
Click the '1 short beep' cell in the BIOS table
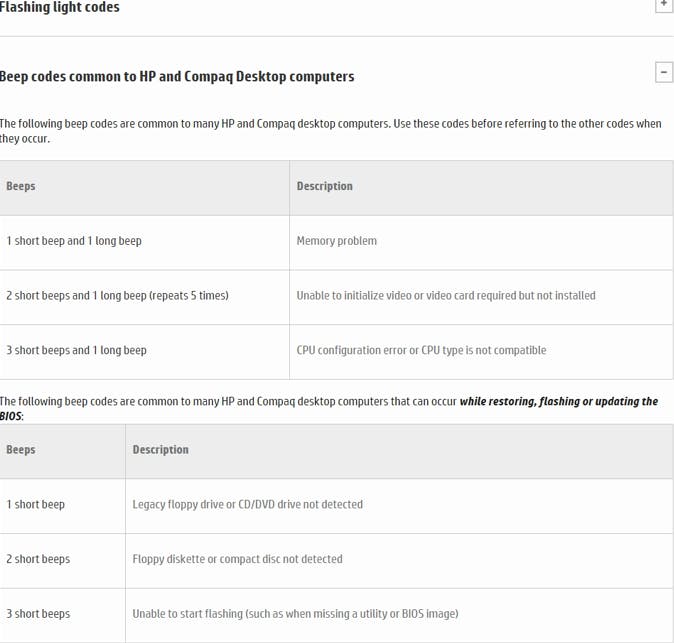point(35,504)
